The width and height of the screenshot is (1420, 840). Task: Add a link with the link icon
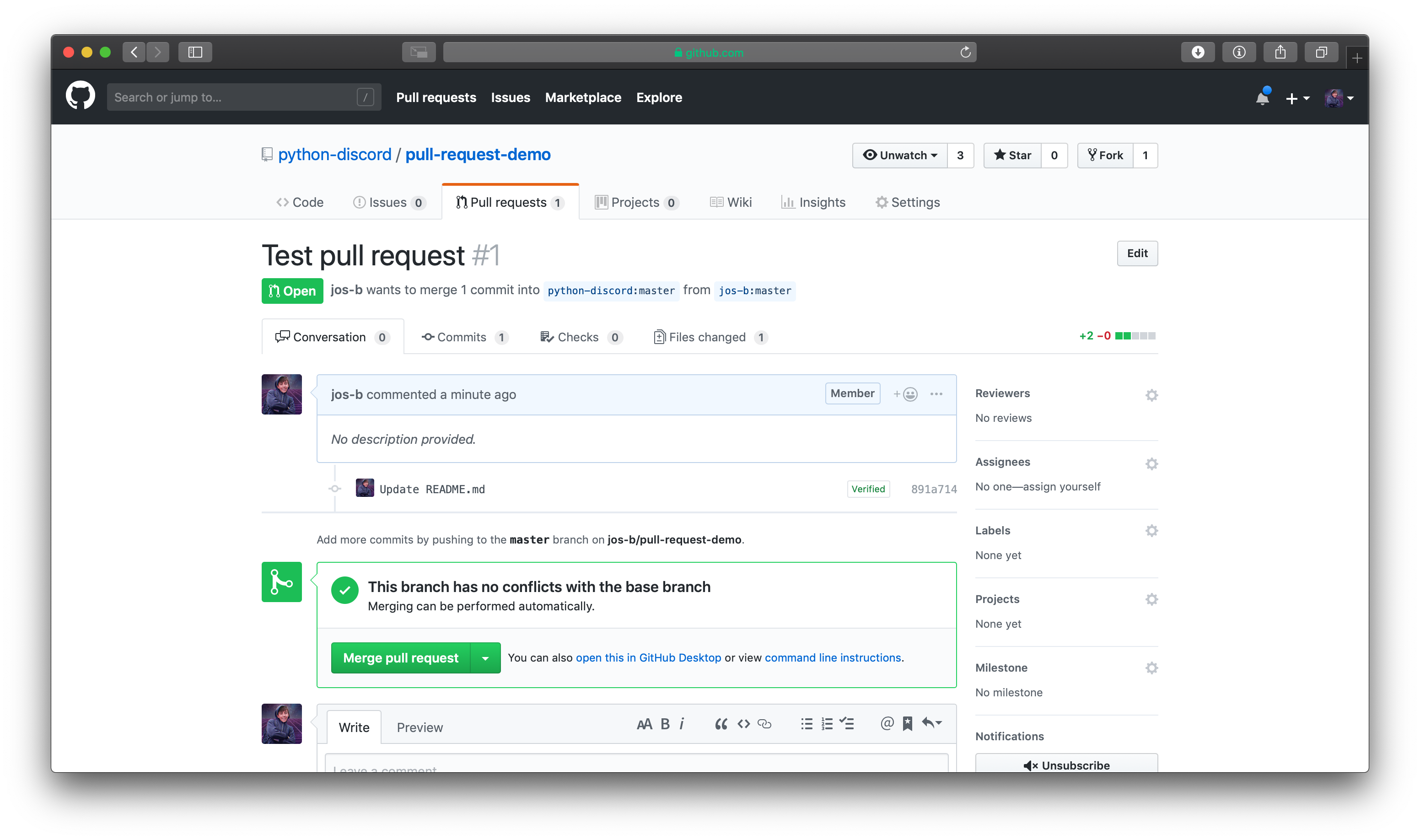coord(764,724)
